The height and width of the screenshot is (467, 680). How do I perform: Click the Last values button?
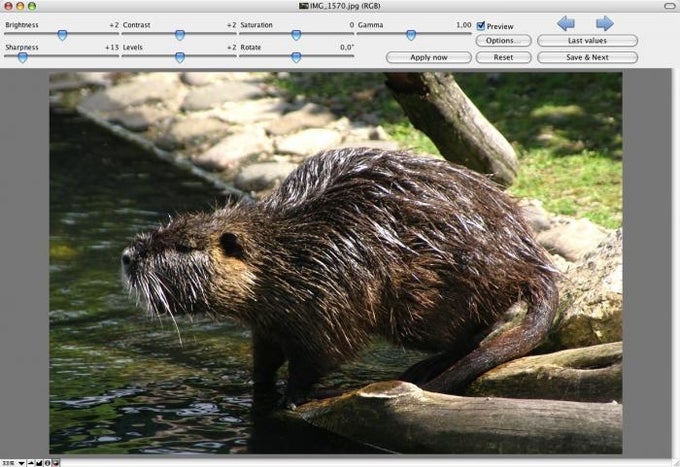[587, 40]
